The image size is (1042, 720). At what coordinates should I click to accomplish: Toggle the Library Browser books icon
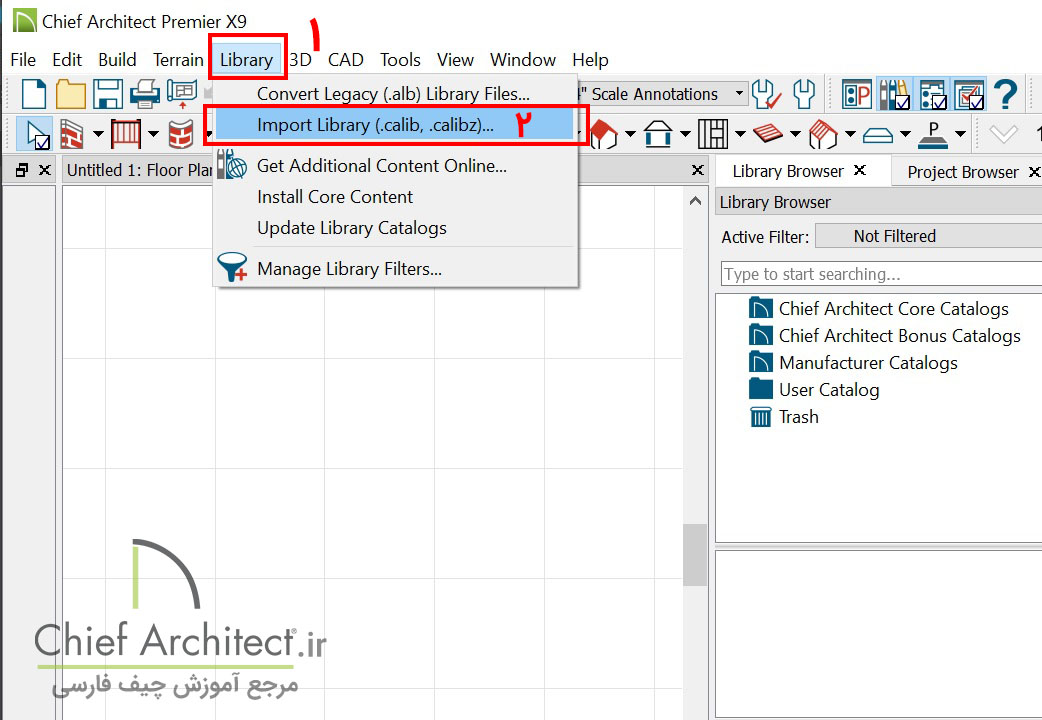pos(894,94)
